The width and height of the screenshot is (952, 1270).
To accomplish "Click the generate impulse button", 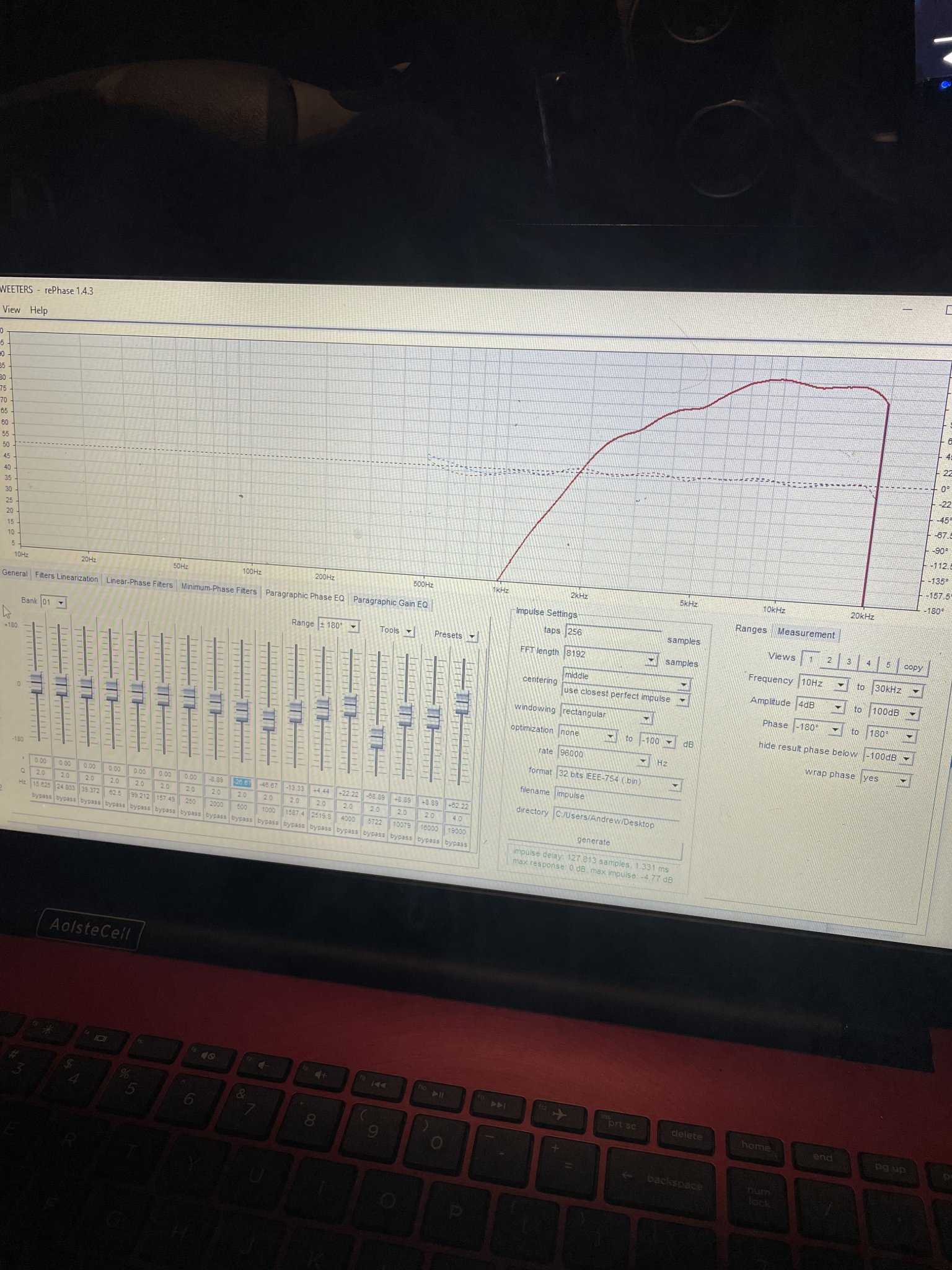I will click(x=594, y=841).
